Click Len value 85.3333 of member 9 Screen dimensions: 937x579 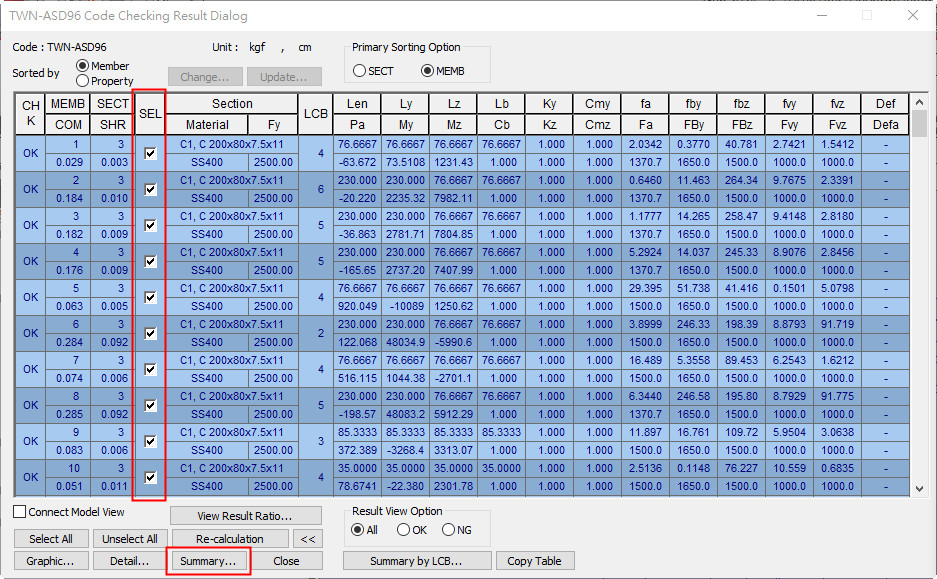pos(357,432)
